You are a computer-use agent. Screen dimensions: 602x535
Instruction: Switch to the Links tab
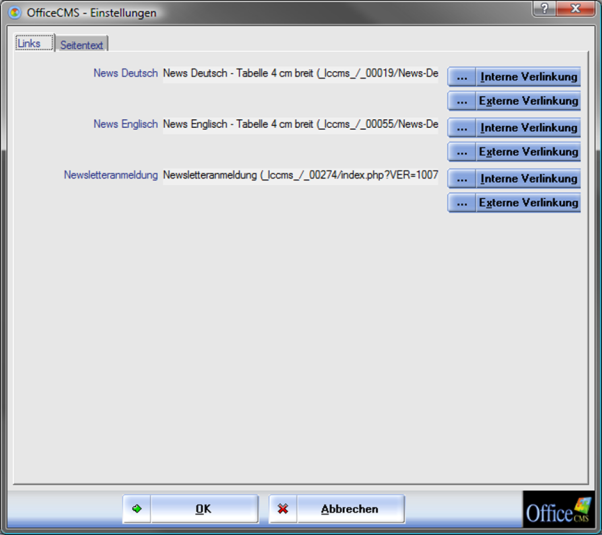point(34,43)
